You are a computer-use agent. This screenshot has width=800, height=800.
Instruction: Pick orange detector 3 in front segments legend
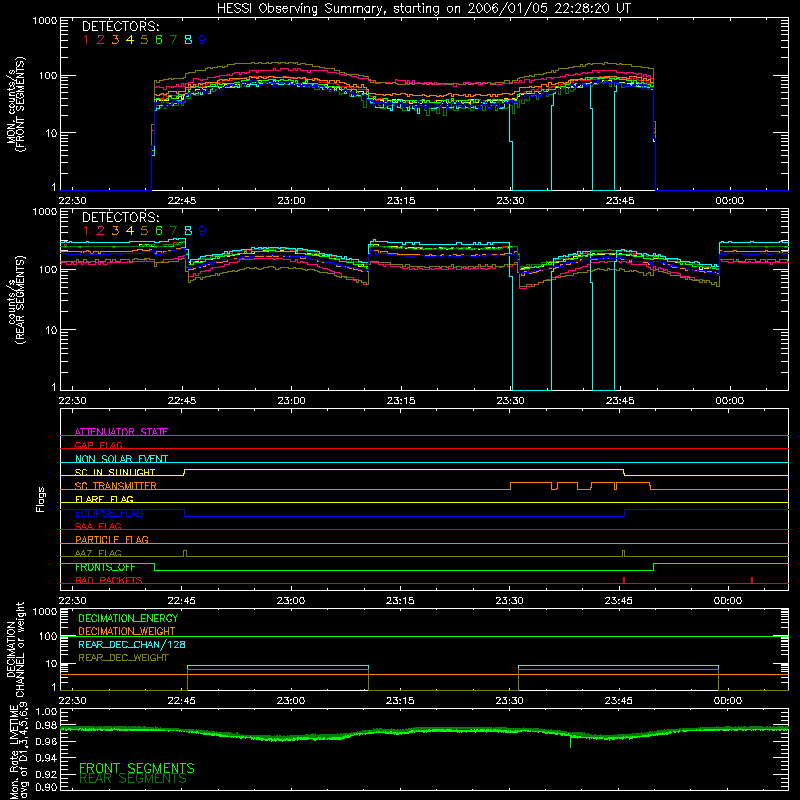click(x=115, y=40)
